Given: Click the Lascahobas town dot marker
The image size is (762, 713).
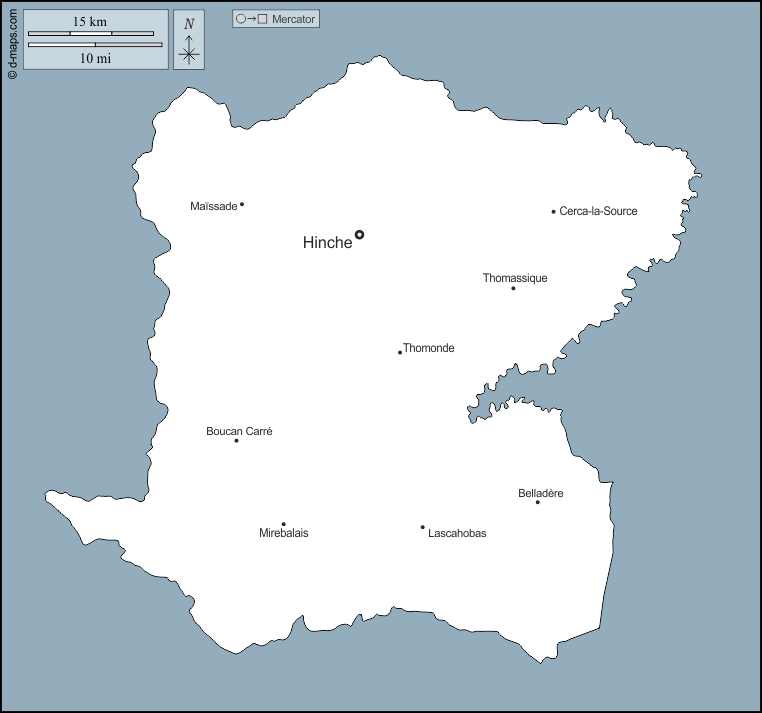Looking at the screenshot, I should click(x=422, y=527).
